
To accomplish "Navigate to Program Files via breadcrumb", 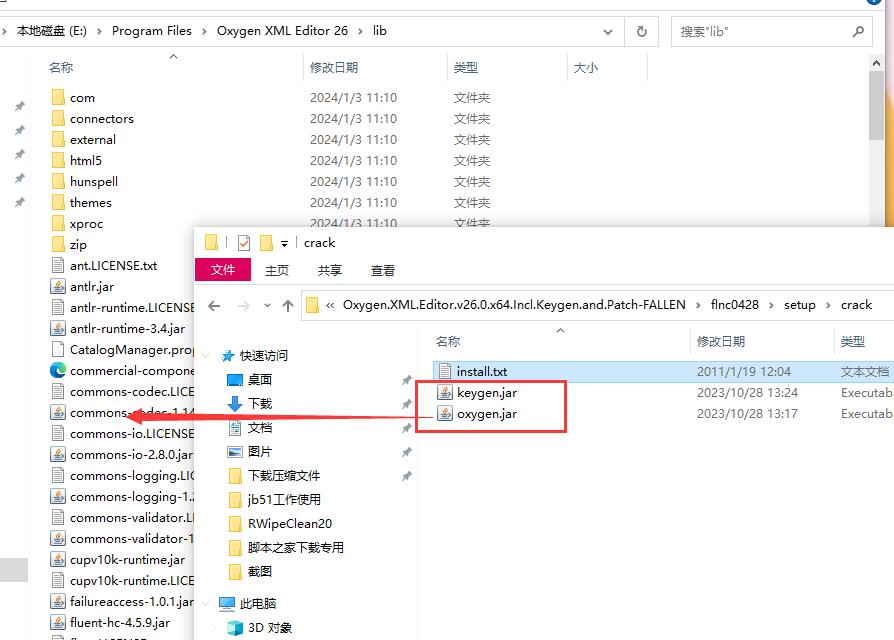I will point(152,31).
